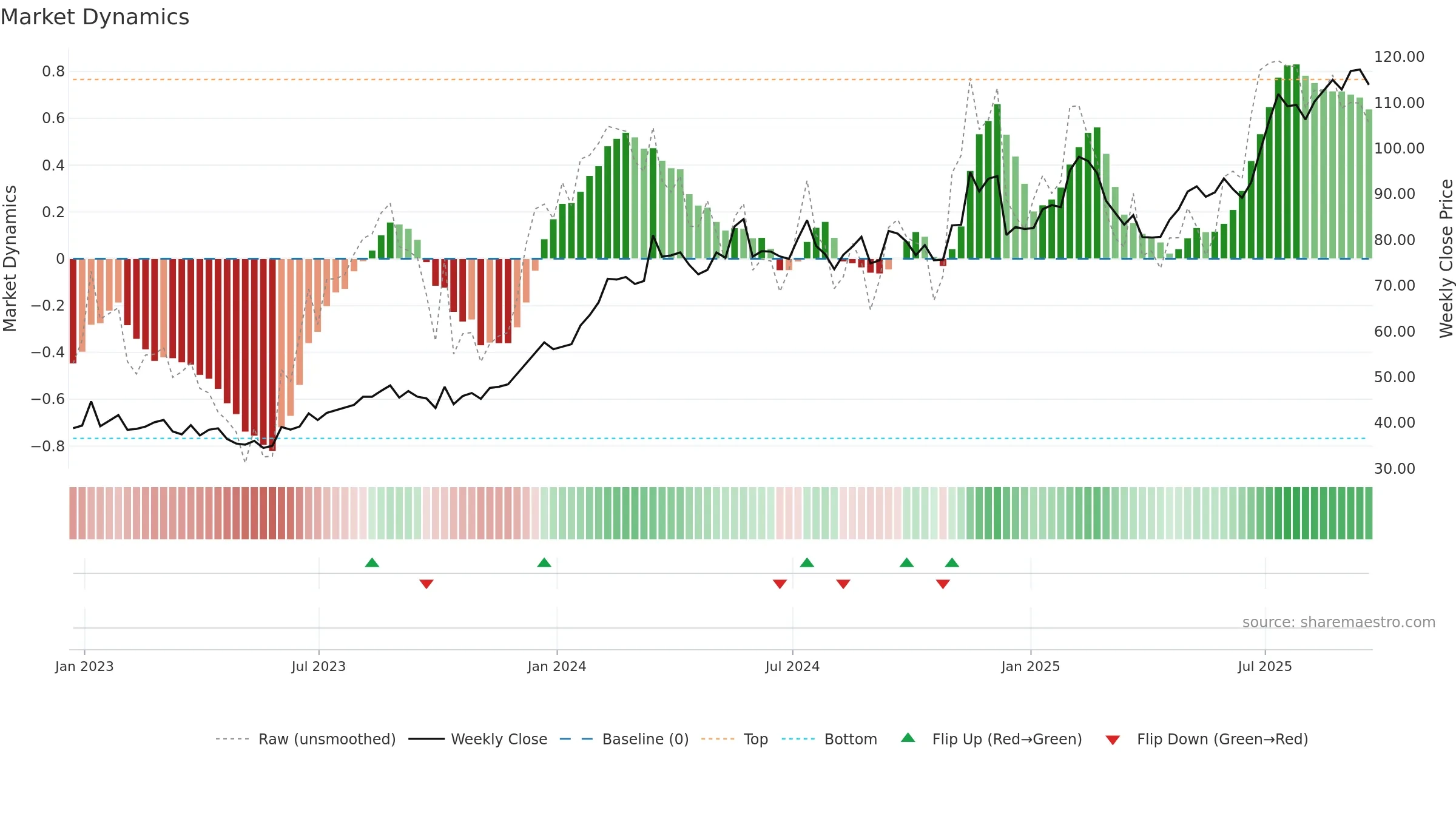Click the flip-up triangle just after Jul 2024

click(807, 562)
